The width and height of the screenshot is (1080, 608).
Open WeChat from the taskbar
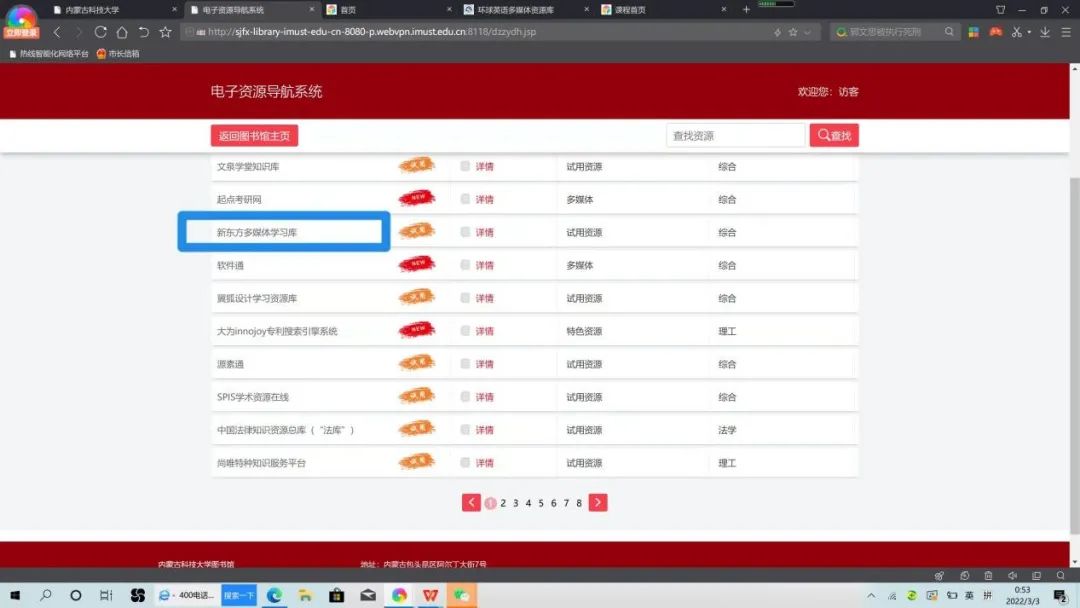[x=461, y=595]
